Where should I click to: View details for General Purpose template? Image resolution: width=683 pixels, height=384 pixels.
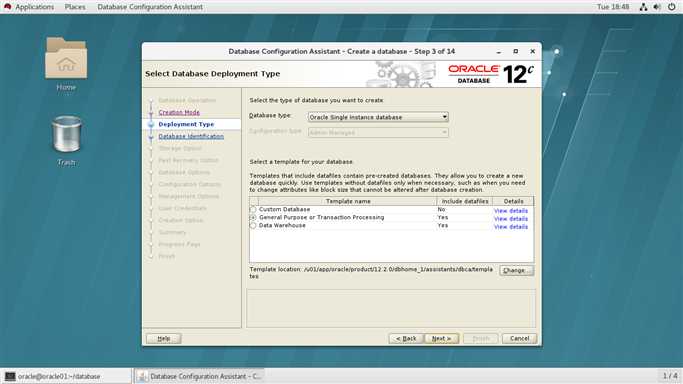point(511,219)
